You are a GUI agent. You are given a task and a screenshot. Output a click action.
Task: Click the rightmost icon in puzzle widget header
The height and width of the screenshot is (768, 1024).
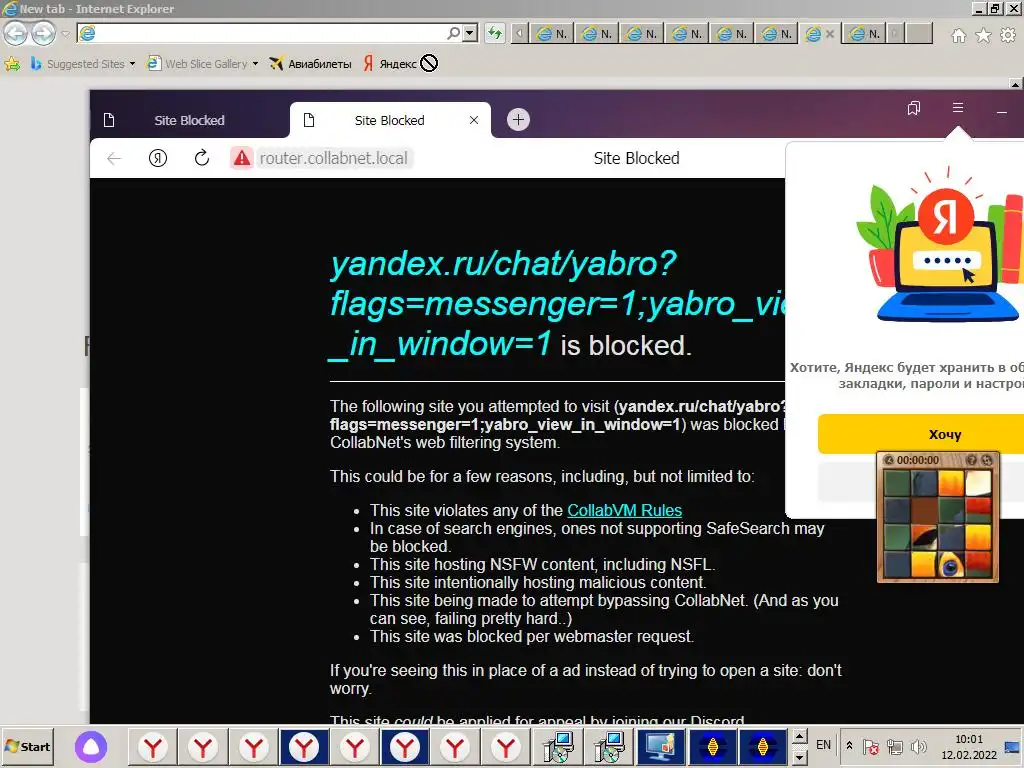987,460
